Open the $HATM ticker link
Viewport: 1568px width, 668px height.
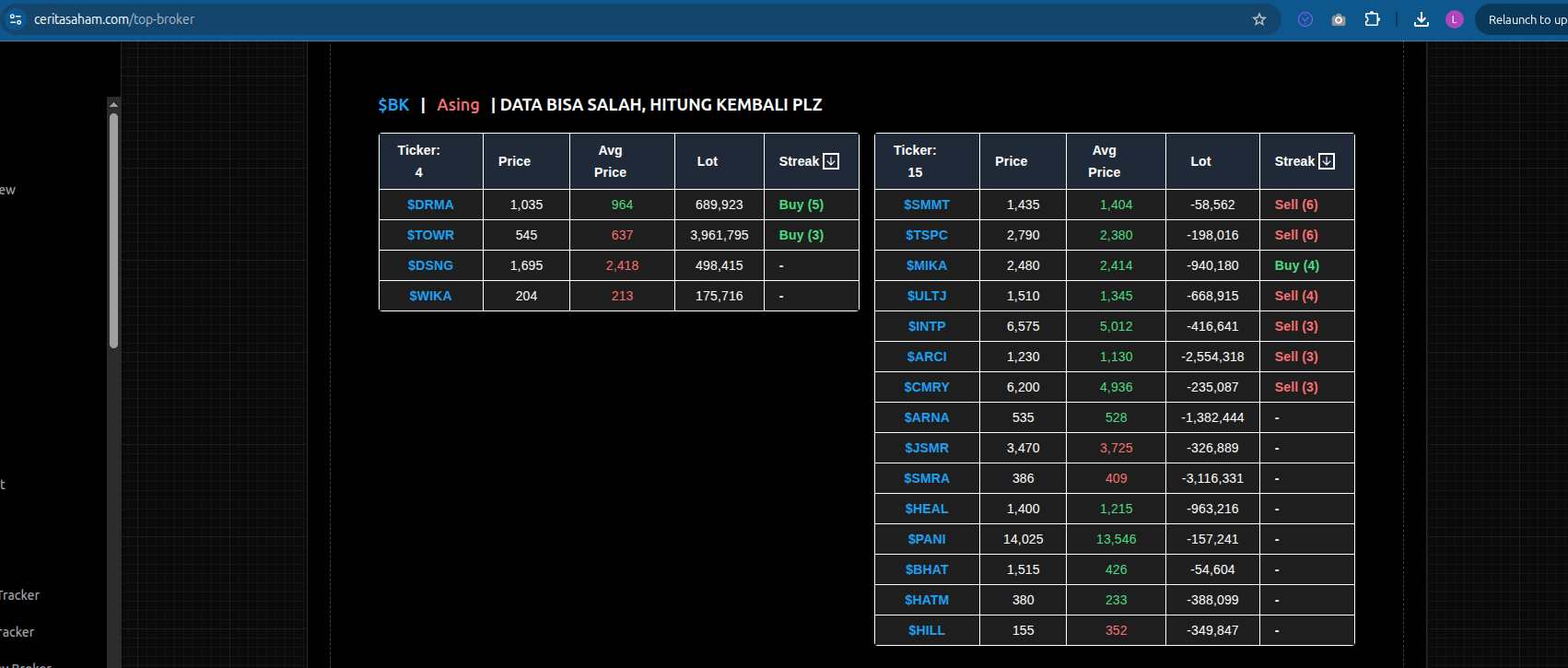(x=927, y=600)
